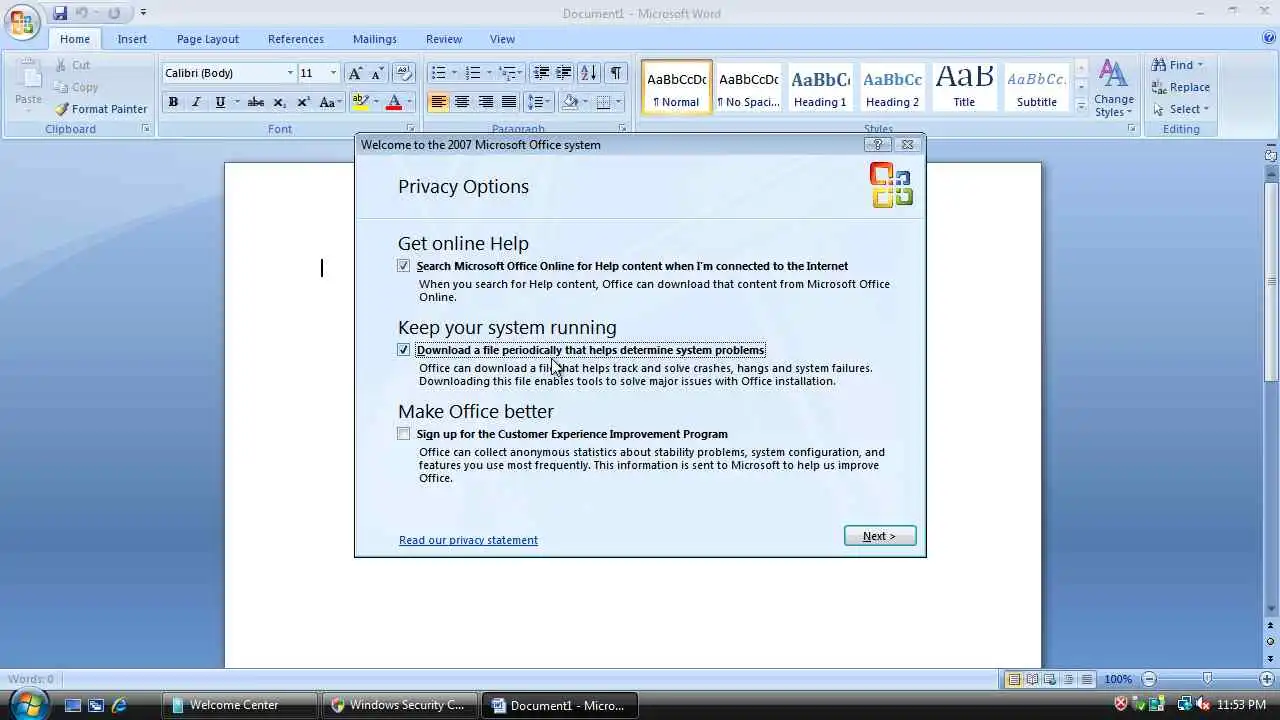
Task: Open the Home ribbon tab
Action: pos(74,39)
